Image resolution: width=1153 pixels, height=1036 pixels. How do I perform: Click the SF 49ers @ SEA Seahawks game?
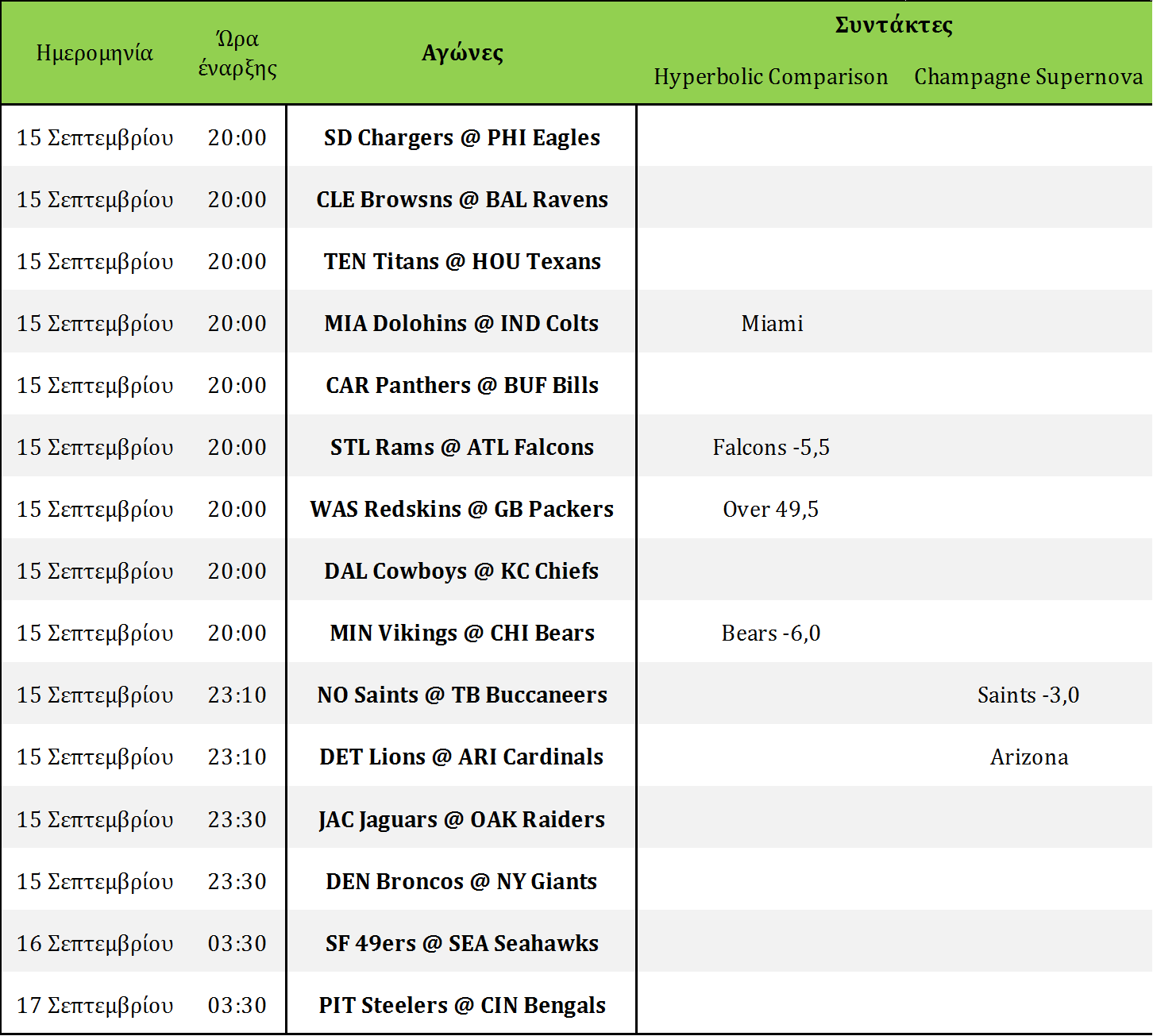point(461,943)
